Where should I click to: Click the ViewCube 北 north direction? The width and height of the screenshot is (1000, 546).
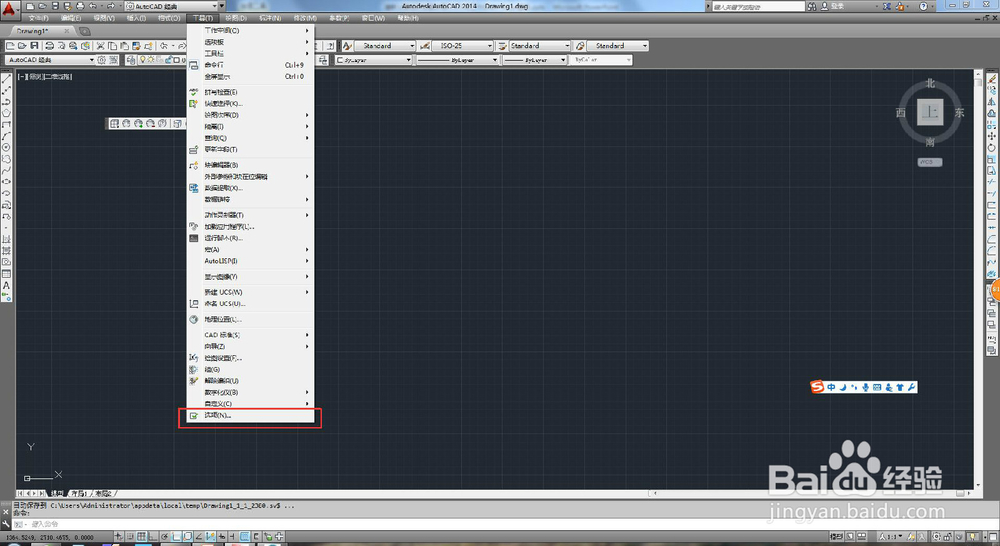[930, 84]
